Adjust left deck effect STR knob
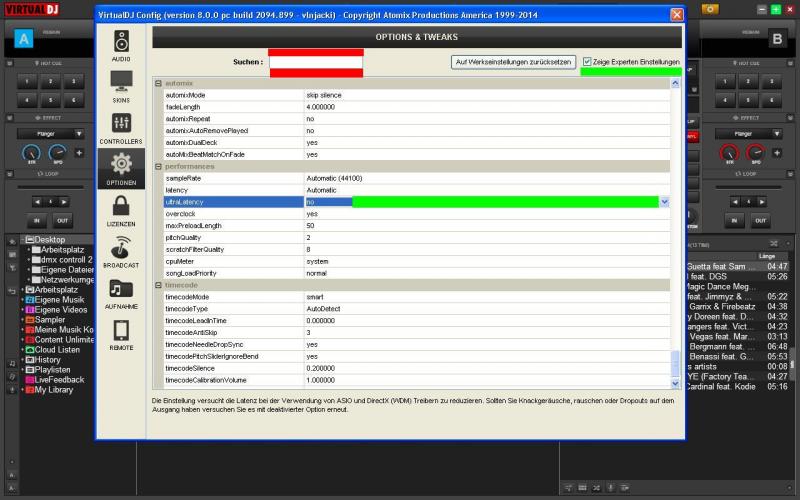800x500 pixels. pyautogui.click(x=32, y=153)
